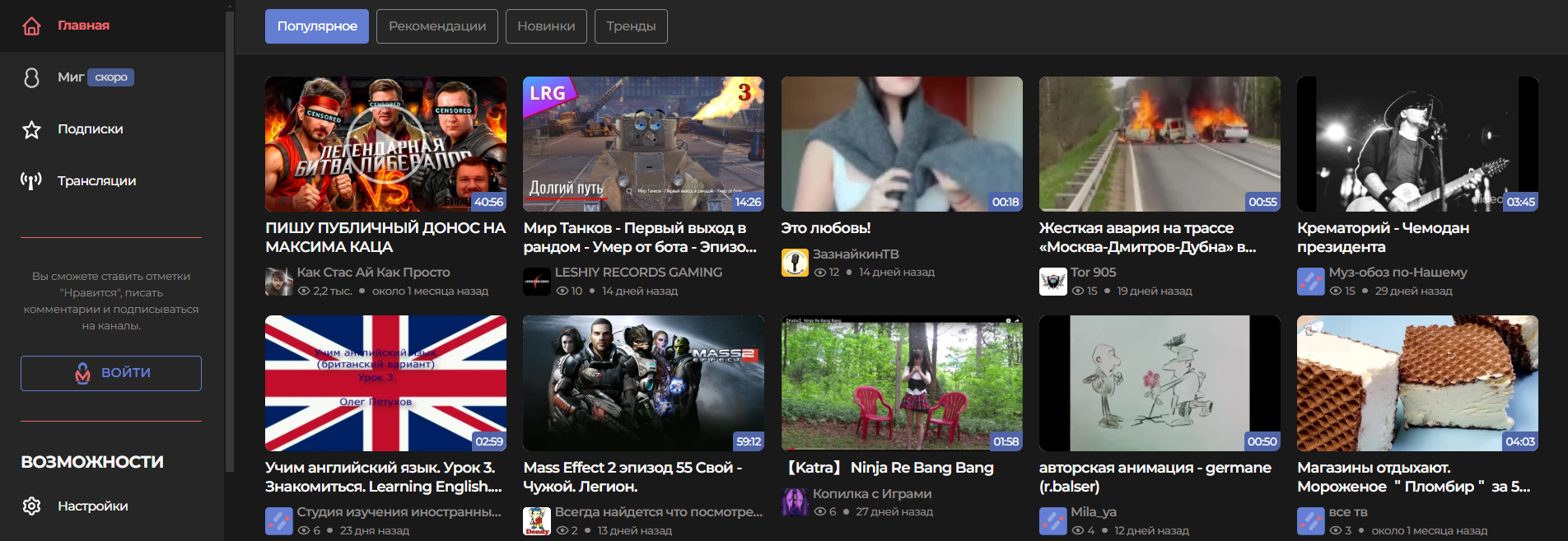
Task: Switch to the Новинки tab
Action: pyautogui.click(x=546, y=26)
